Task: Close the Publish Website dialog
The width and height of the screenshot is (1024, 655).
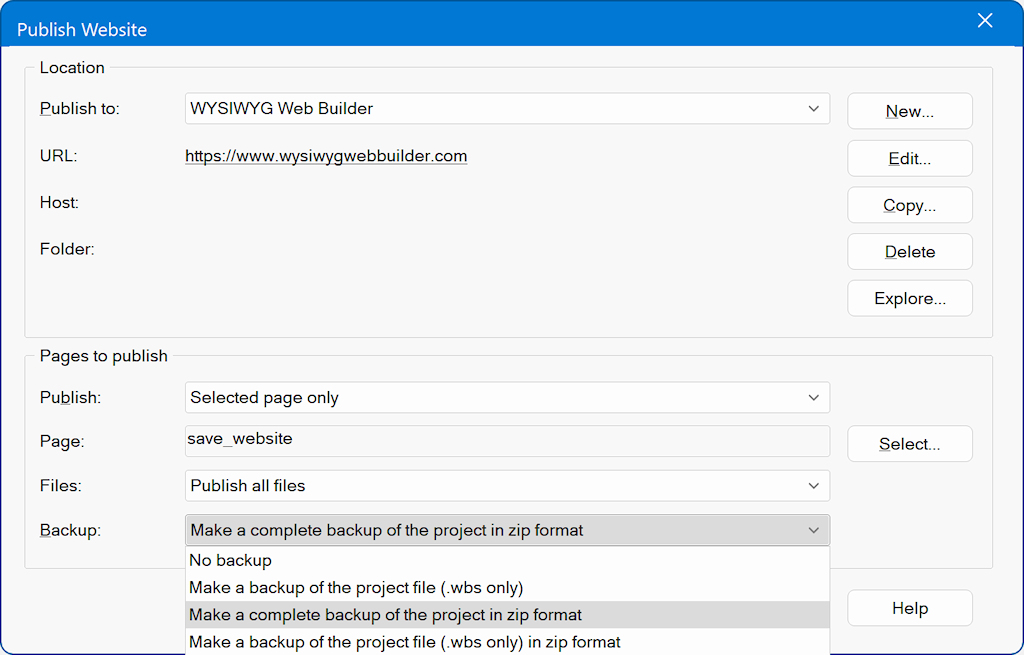Action: click(985, 21)
